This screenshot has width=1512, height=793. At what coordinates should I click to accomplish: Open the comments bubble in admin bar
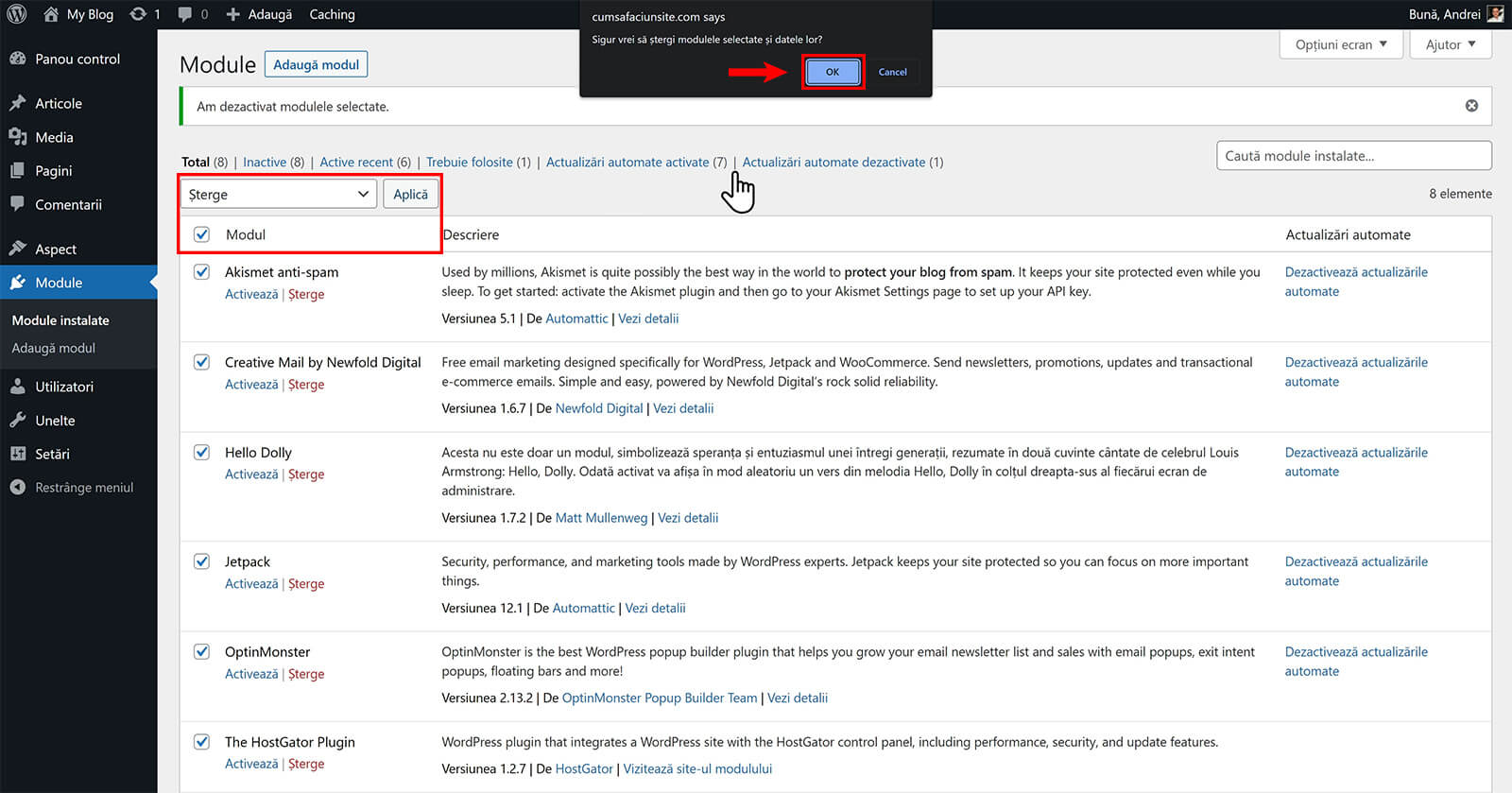184,14
